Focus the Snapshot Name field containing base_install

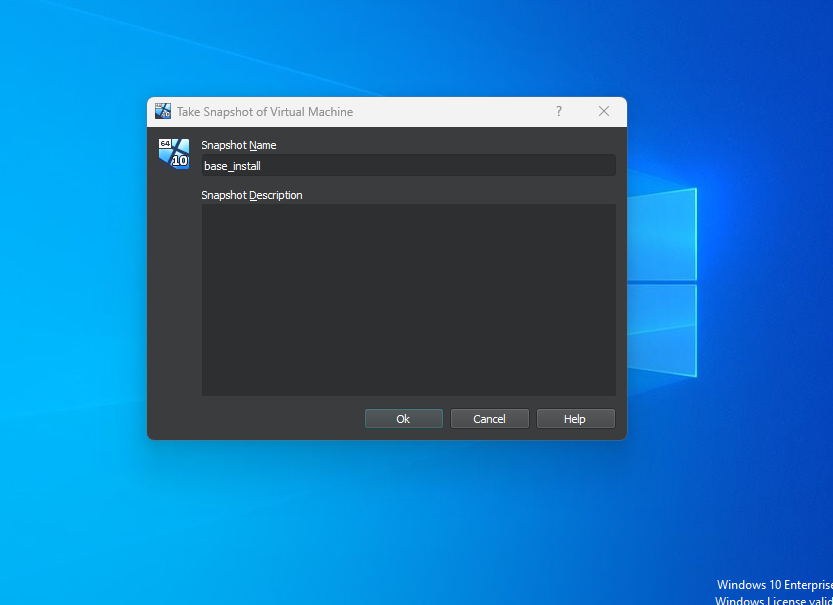408,166
